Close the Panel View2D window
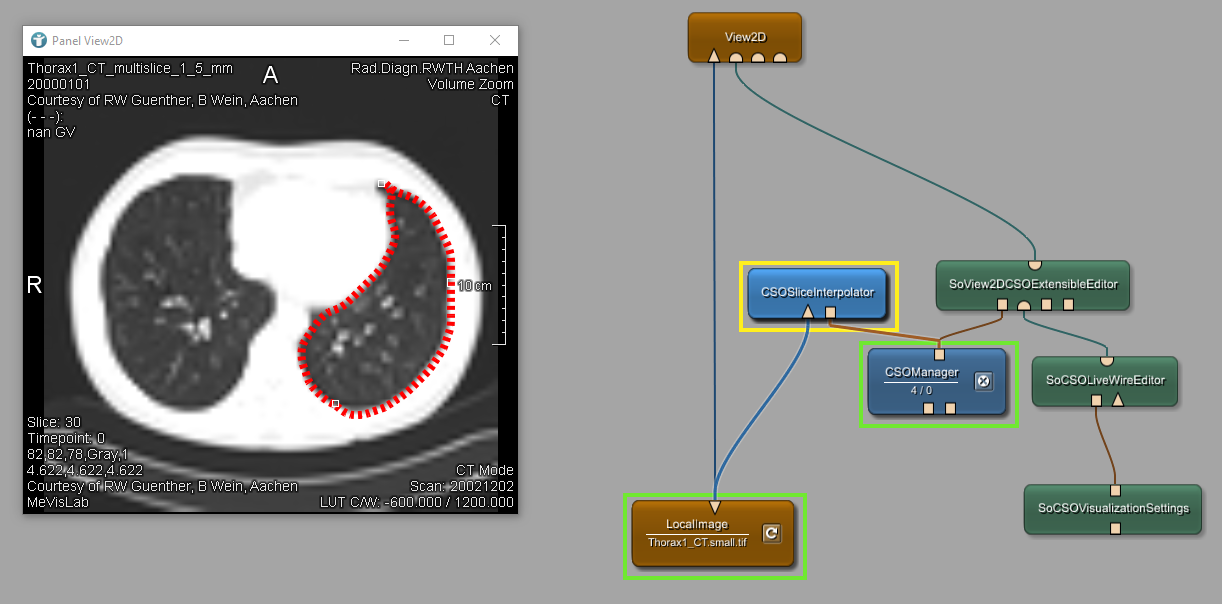This screenshot has height=604, width=1222. point(495,40)
